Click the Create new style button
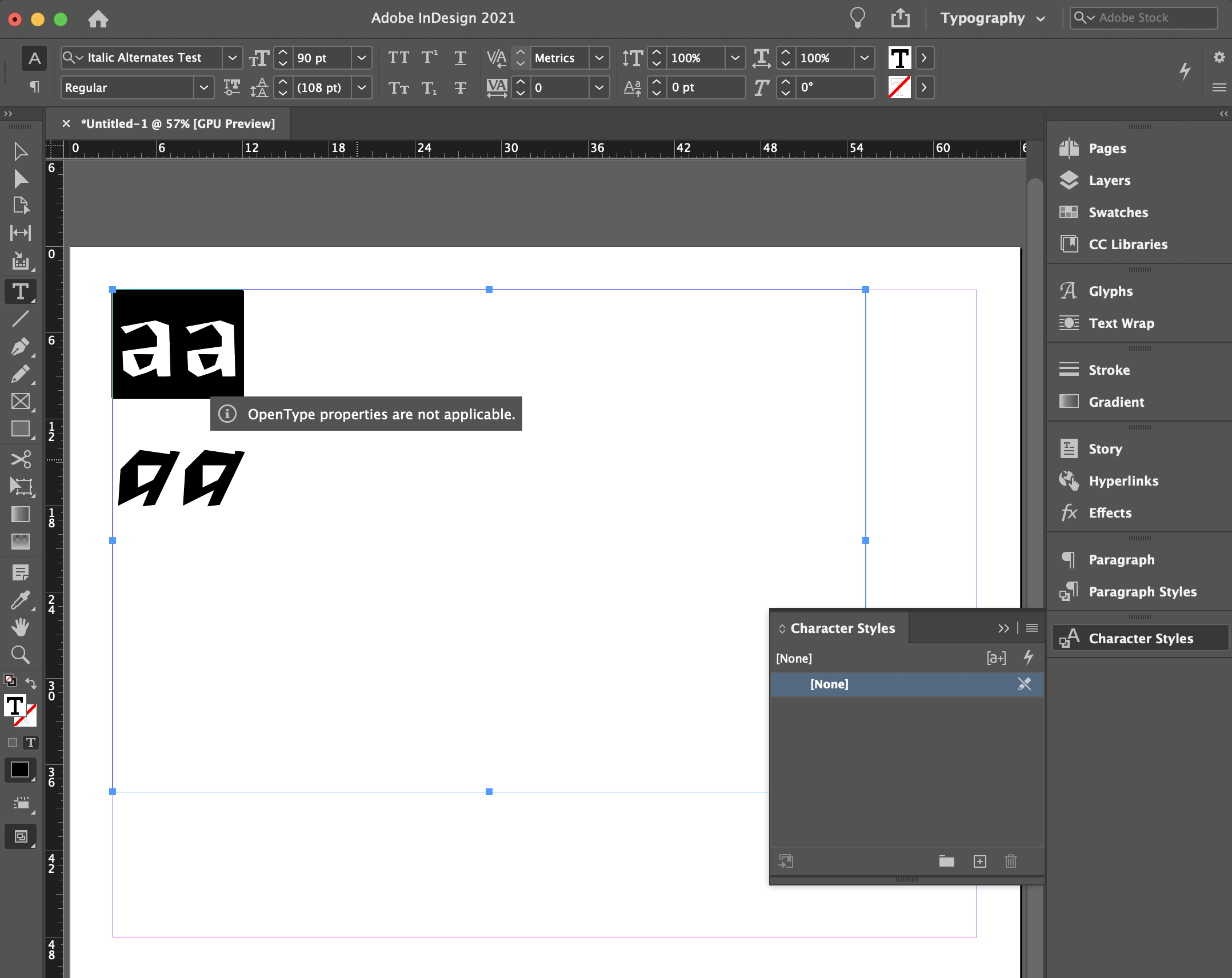Viewport: 1232px width, 978px height. (x=980, y=861)
